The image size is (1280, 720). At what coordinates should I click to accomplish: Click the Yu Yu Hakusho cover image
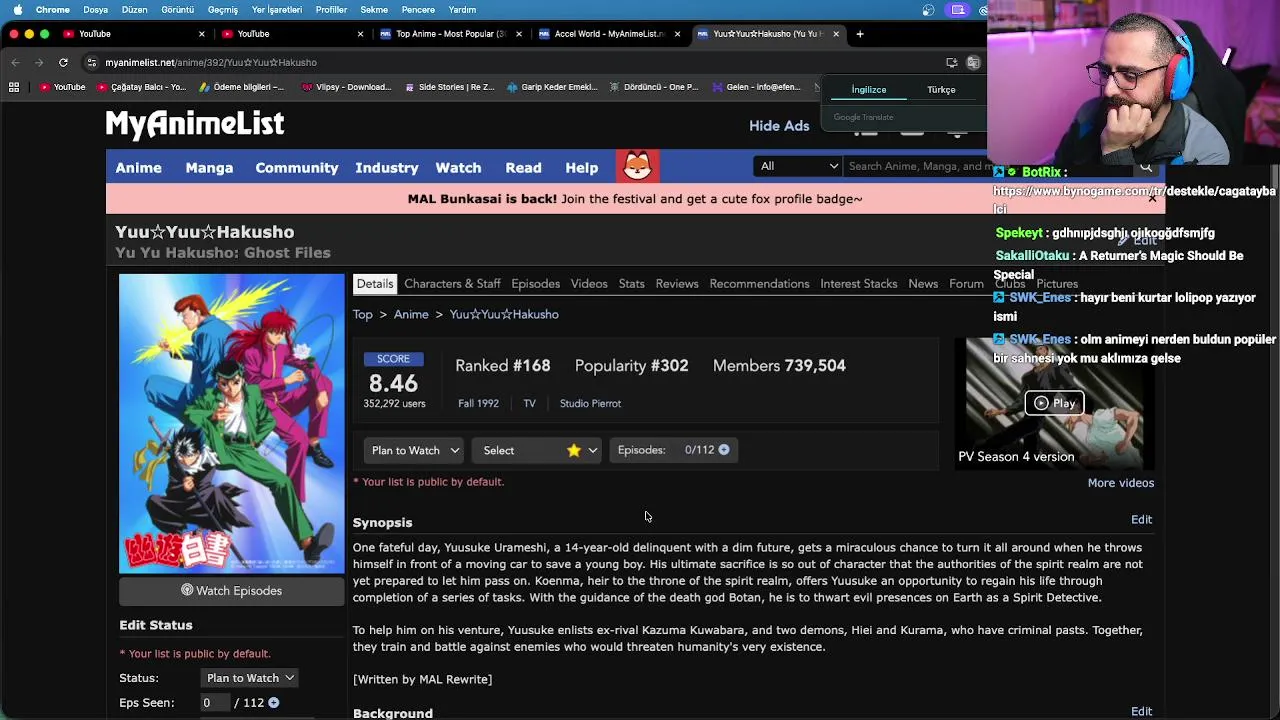[231, 424]
